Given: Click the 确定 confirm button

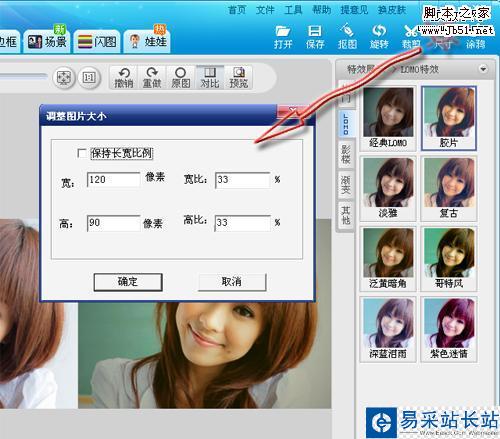Looking at the screenshot, I should [x=128, y=282].
